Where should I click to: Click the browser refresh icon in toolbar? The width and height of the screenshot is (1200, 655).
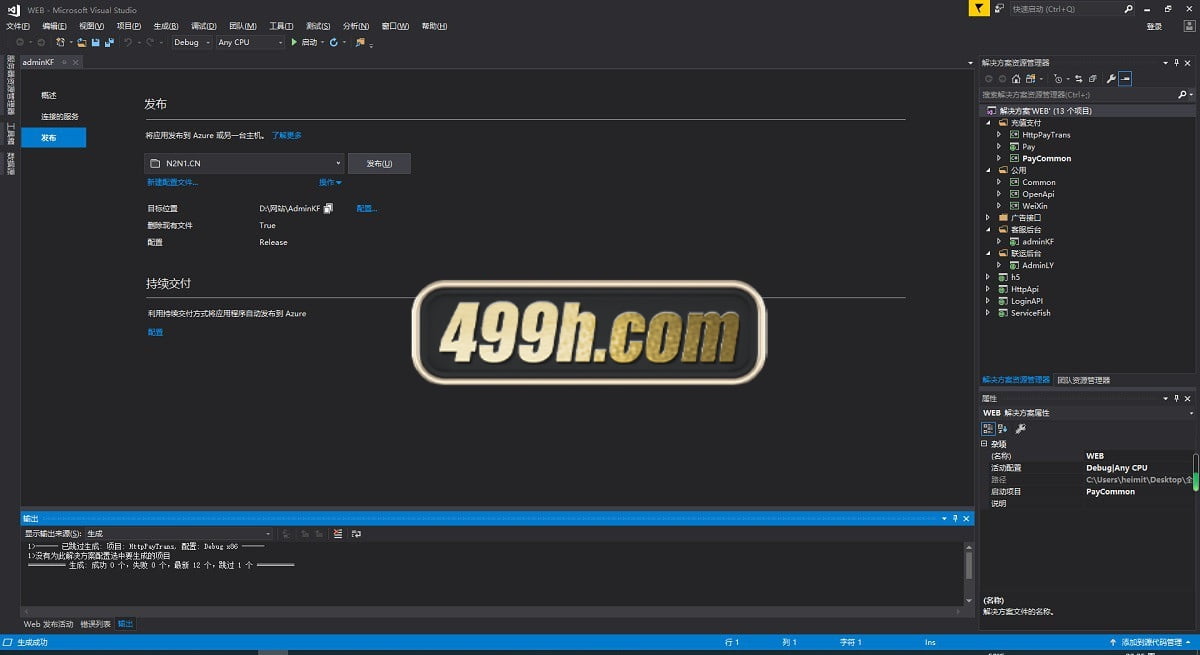(x=334, y=42)
